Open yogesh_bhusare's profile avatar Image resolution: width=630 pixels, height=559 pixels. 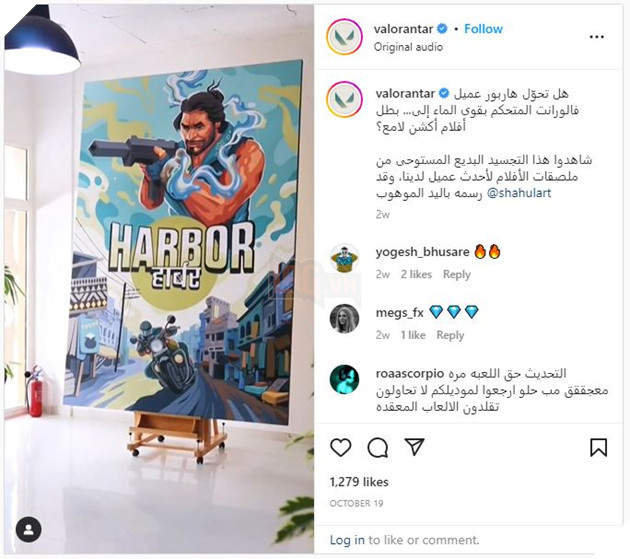[344, 258]
